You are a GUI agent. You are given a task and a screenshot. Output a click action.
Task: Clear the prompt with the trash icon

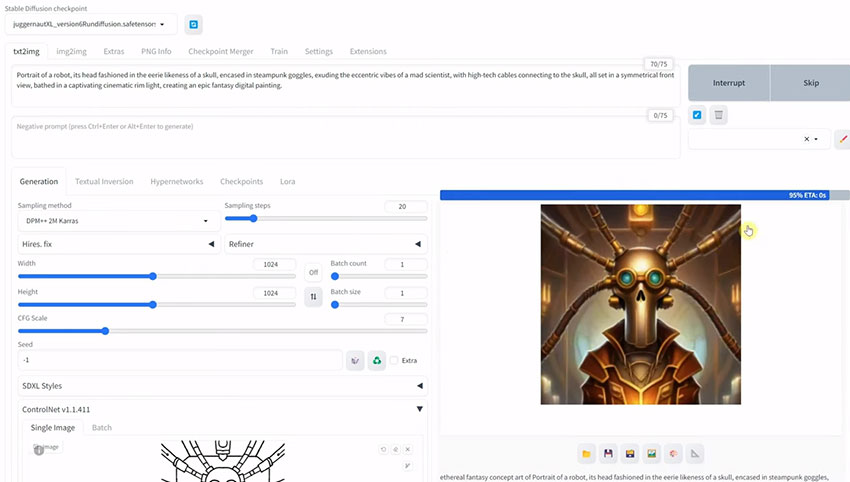click(x=718, y=115)
